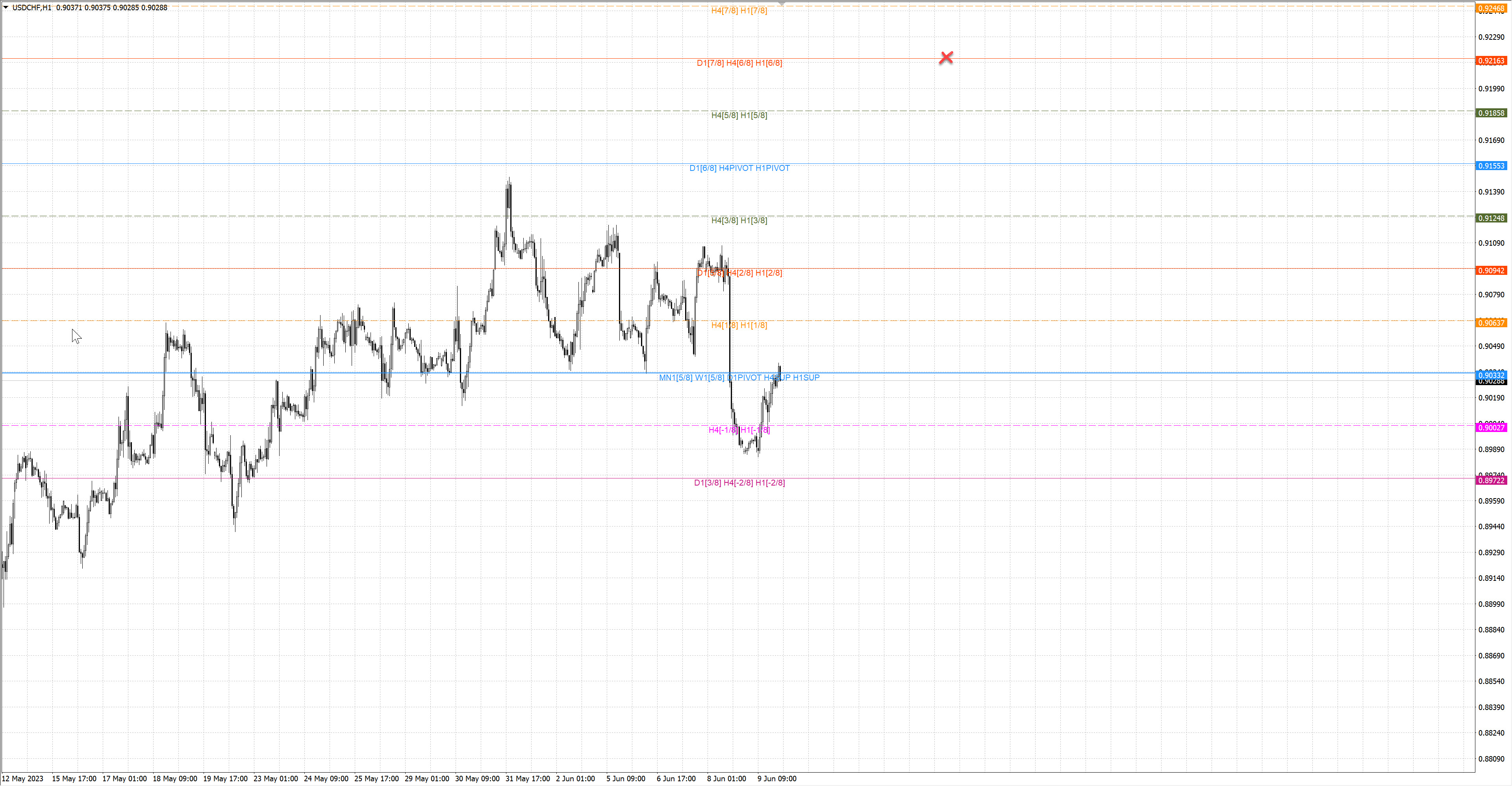The height and width of the screenshot is (786, 1512).
Task: Click the red X marker on chart
Action: pos(945,57)
